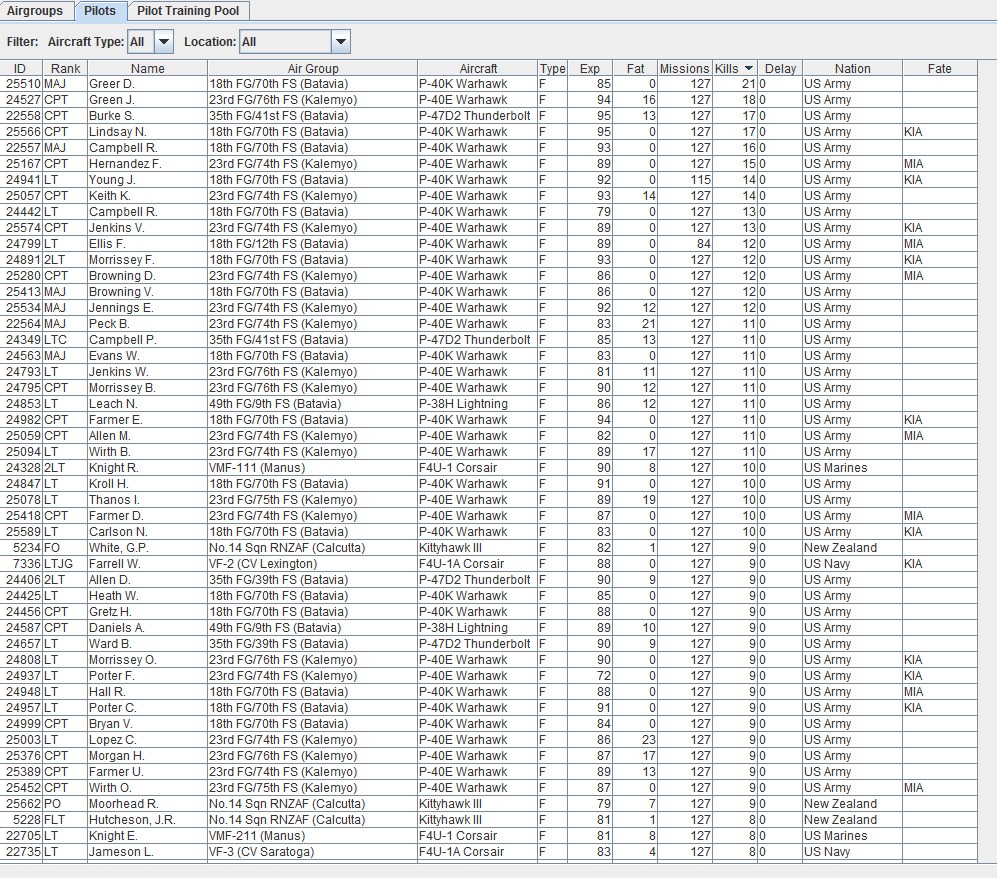997x878 pixels.
Task: Click Keith K. name cell
Action: coord(148,196)
